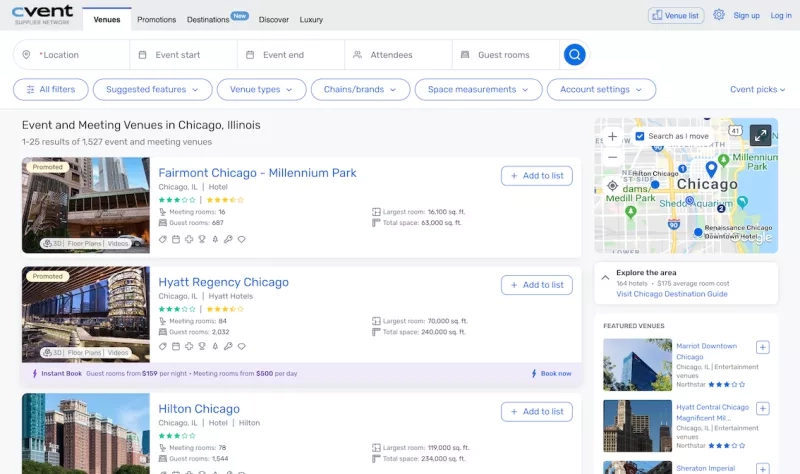Image resolution: width=800 pixels, height=474 pixels.
Task: Open Fairmont Chicago photo thumbnail
Action: [86, 205]
